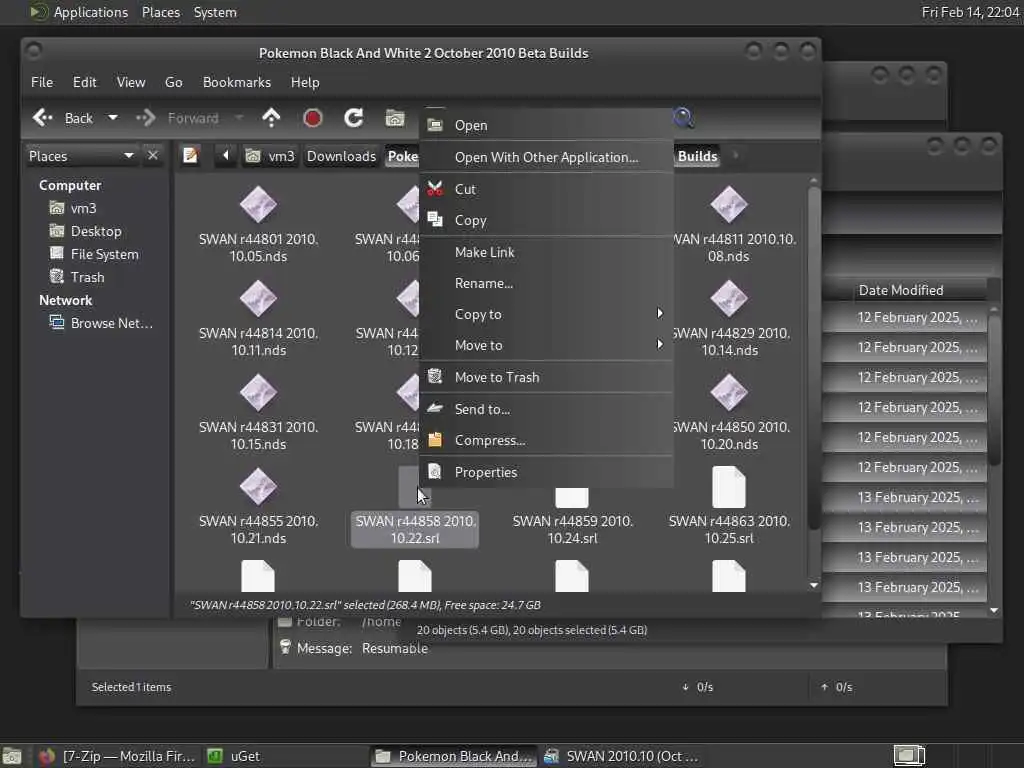This screenshot has height=768, width=1024.
Task: Open the Go menu
Action: (173, 82)
